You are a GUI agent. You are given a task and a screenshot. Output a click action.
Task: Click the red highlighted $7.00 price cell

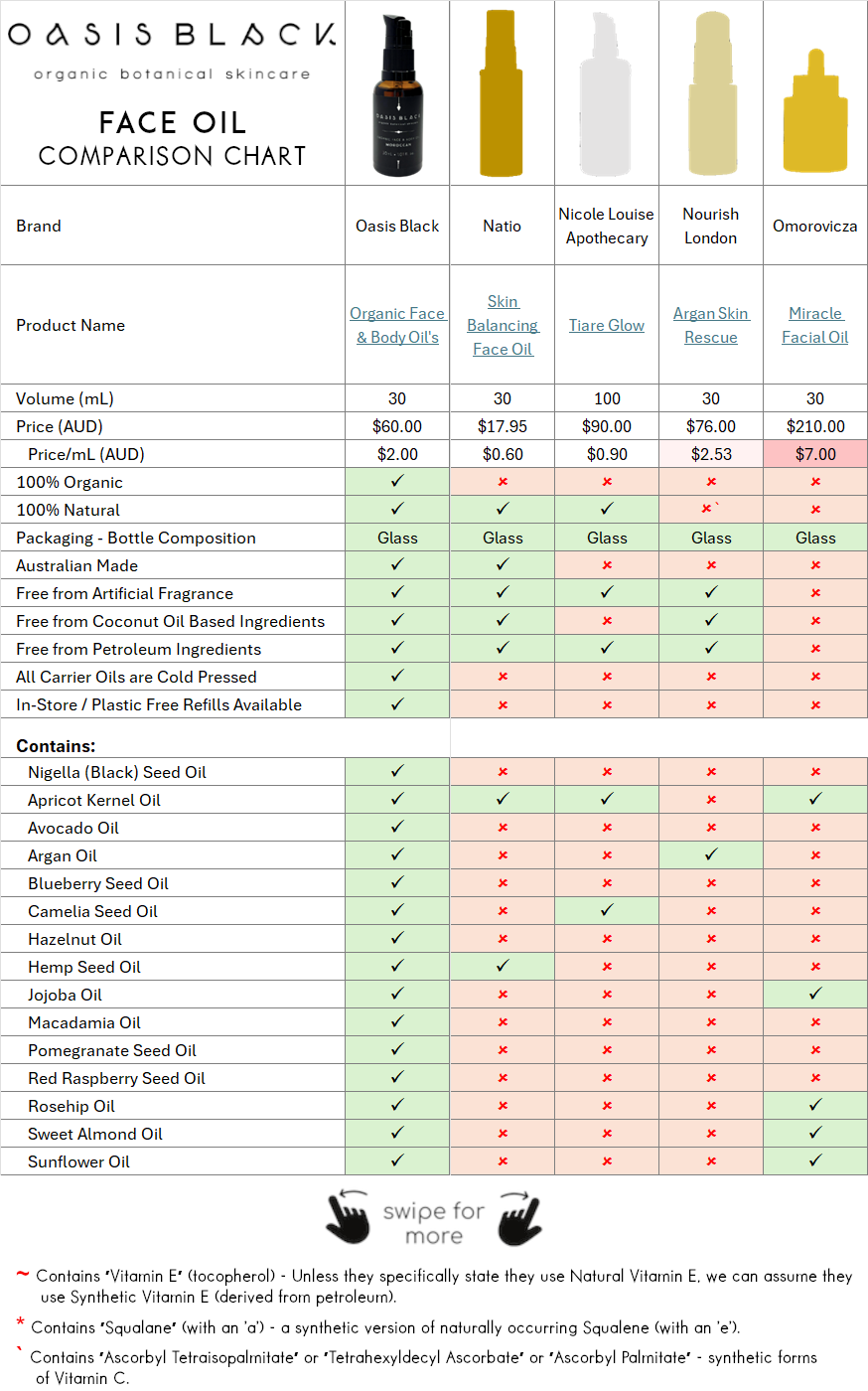point(815,454)
